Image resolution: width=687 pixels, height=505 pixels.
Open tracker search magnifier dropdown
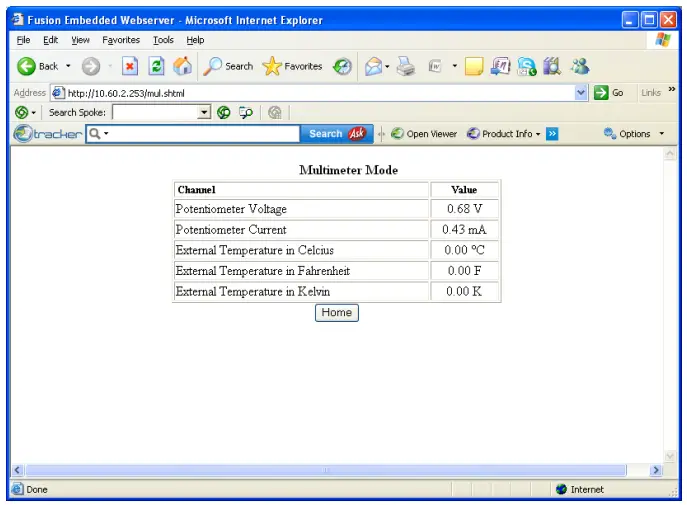click(106, 133)
